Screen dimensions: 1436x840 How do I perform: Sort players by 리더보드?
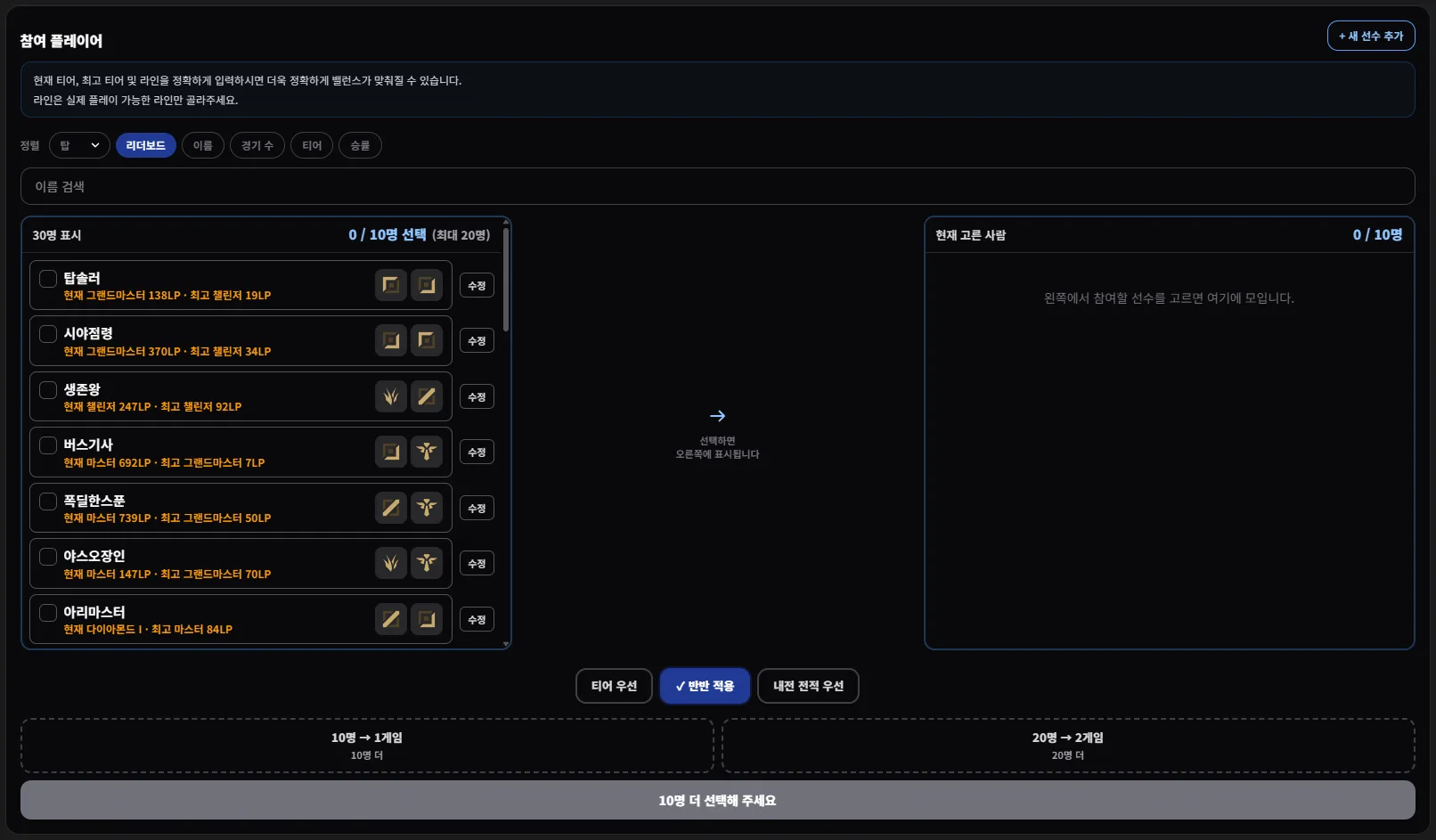[146, 145]
